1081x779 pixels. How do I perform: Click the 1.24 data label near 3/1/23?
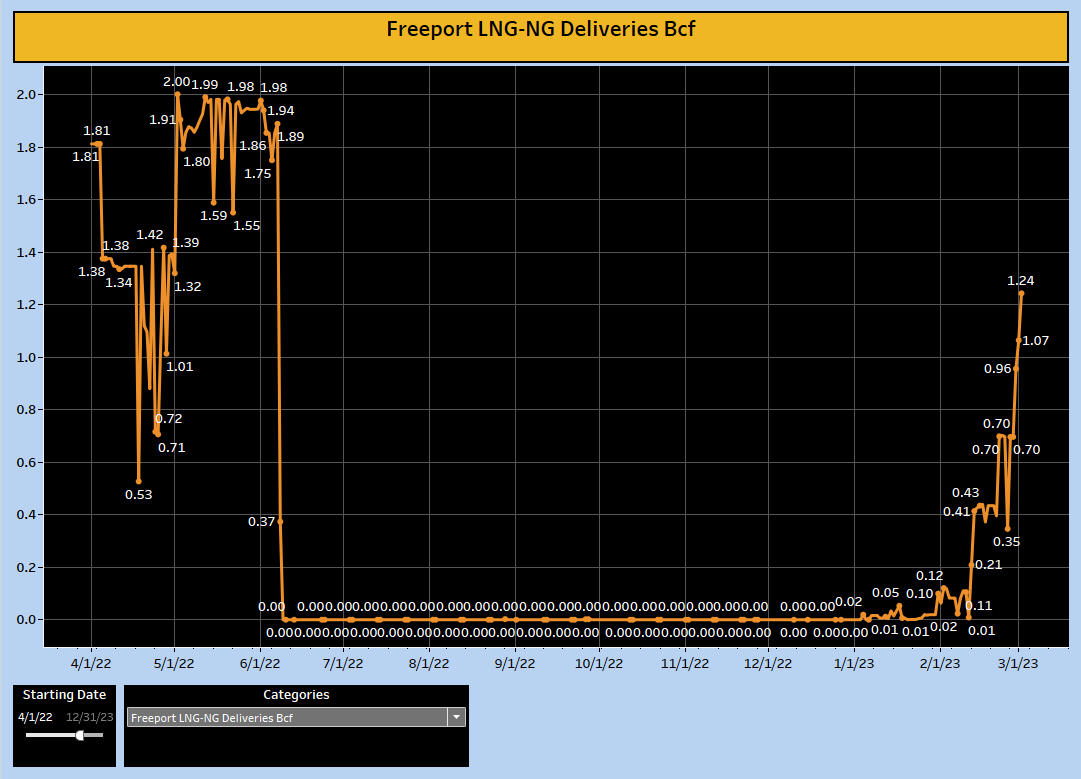1020,281
